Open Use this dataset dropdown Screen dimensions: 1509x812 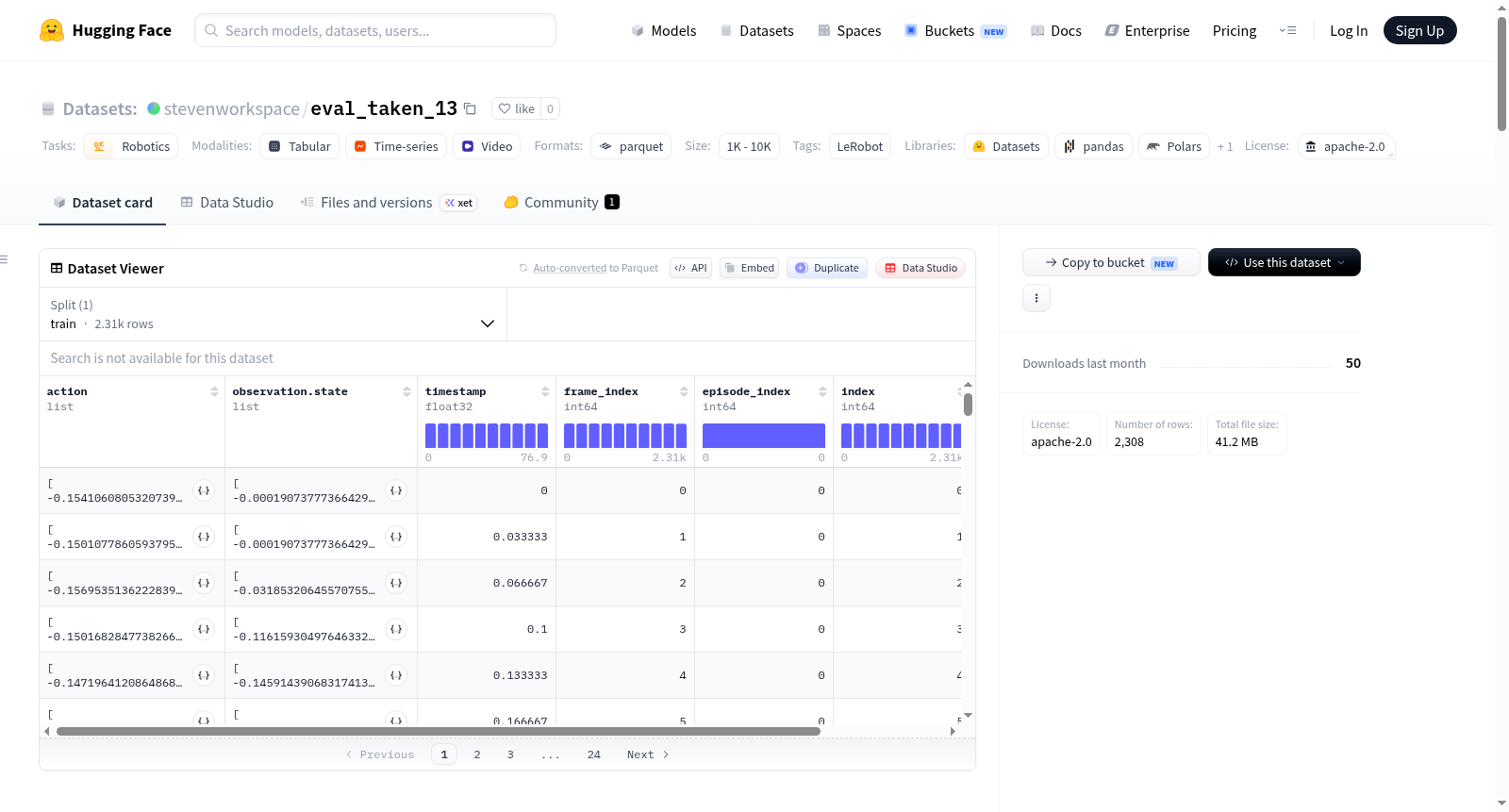(x=1285, y=262)
